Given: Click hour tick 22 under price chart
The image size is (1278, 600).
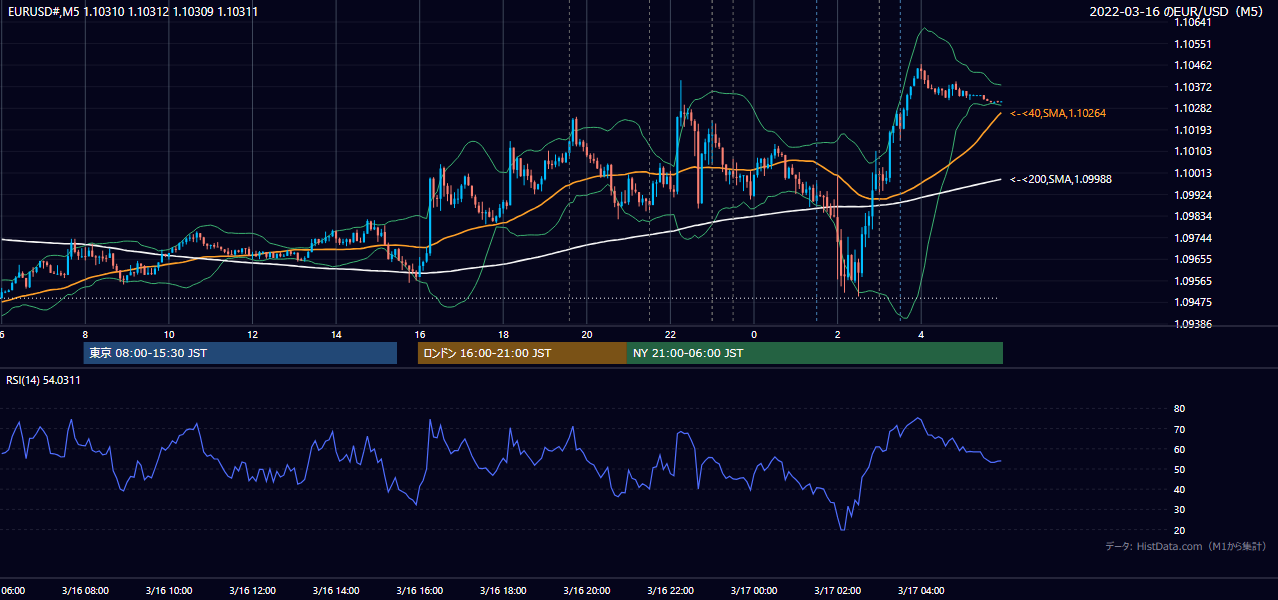Looking at the screenshot, I should click(670, 334).
